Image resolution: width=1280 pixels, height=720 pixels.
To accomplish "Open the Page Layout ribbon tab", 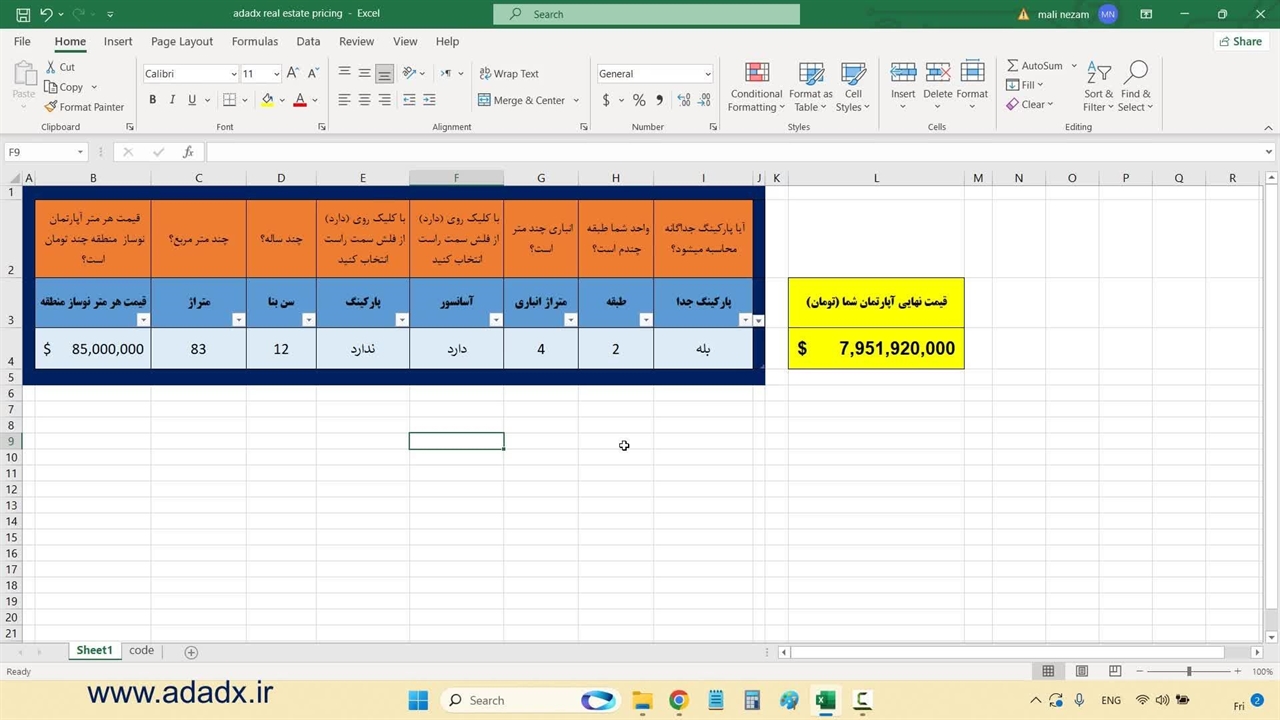I will click(182, 42).
